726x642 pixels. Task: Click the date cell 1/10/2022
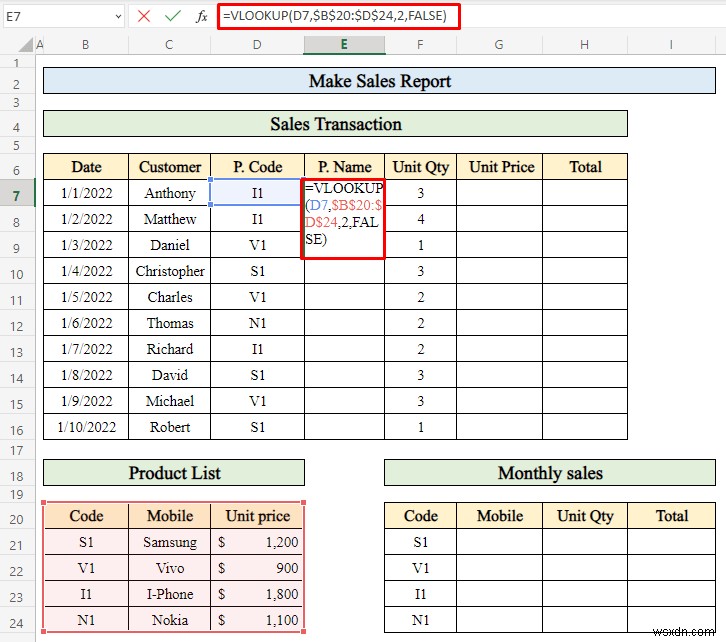[x=86, y=427]
